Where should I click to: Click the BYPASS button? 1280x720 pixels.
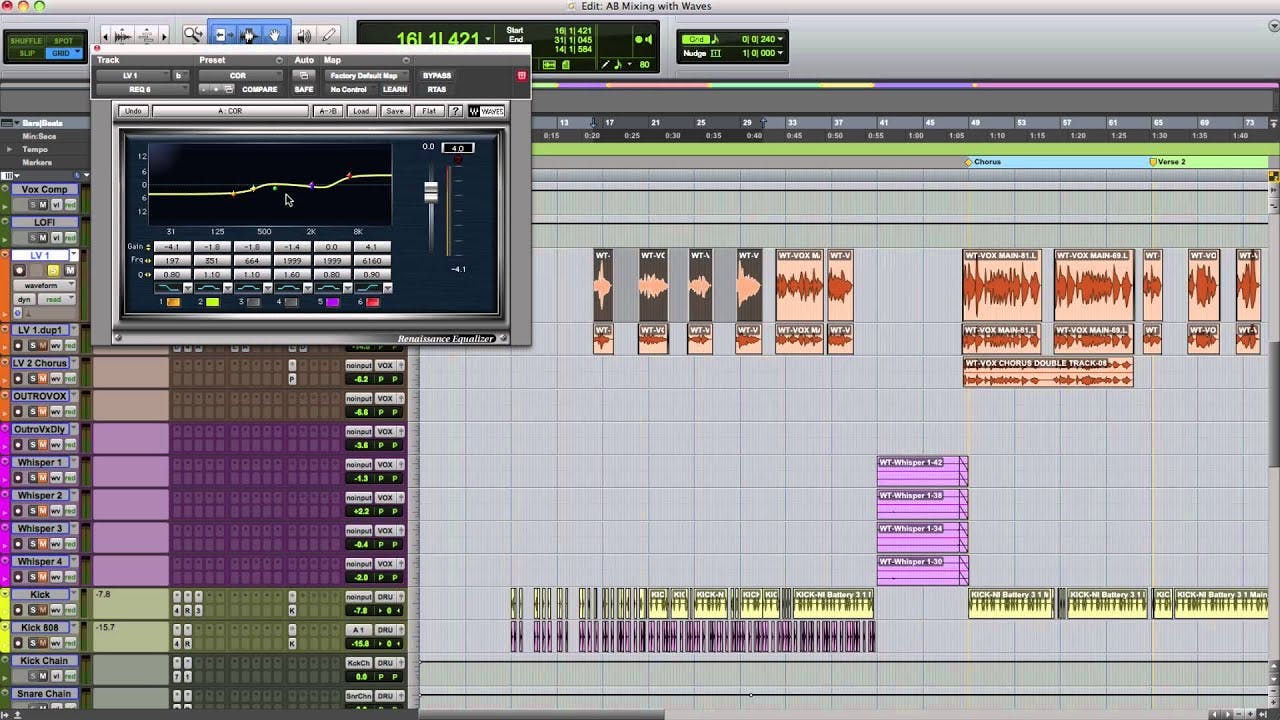437,75
